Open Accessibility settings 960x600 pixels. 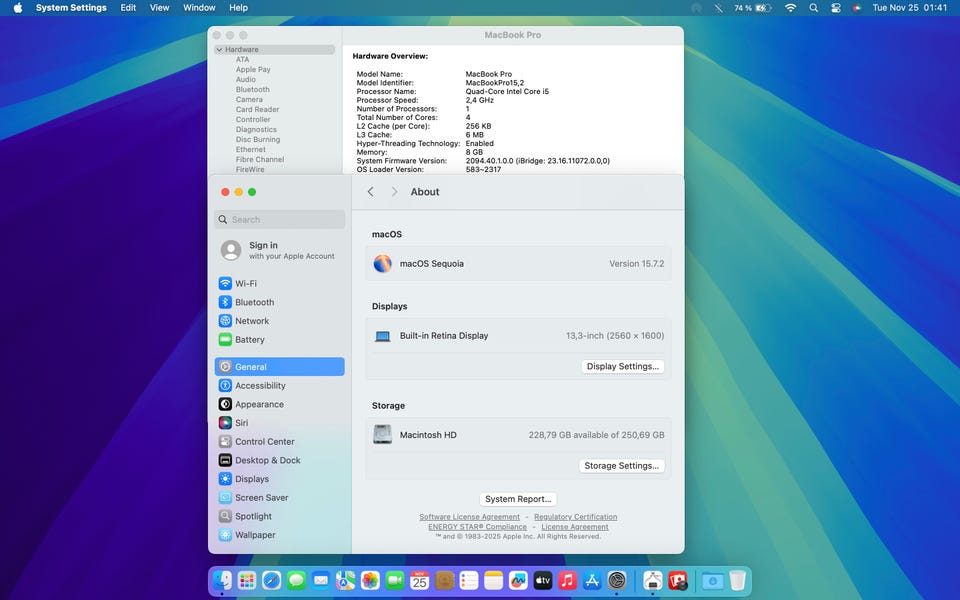pyautogui.click(x=260, y=386)
